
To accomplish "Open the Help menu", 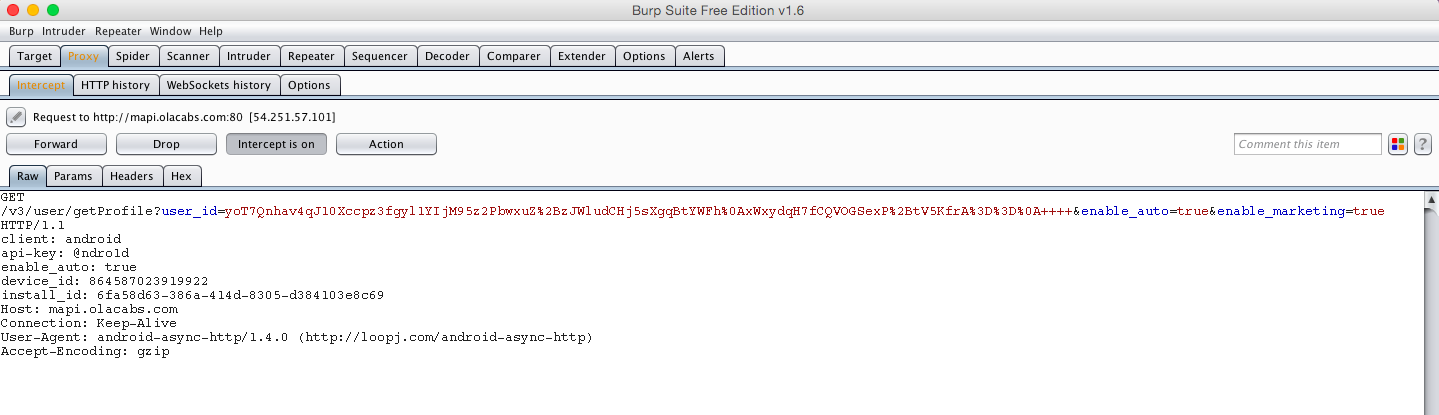I will (x=211, y=31).
